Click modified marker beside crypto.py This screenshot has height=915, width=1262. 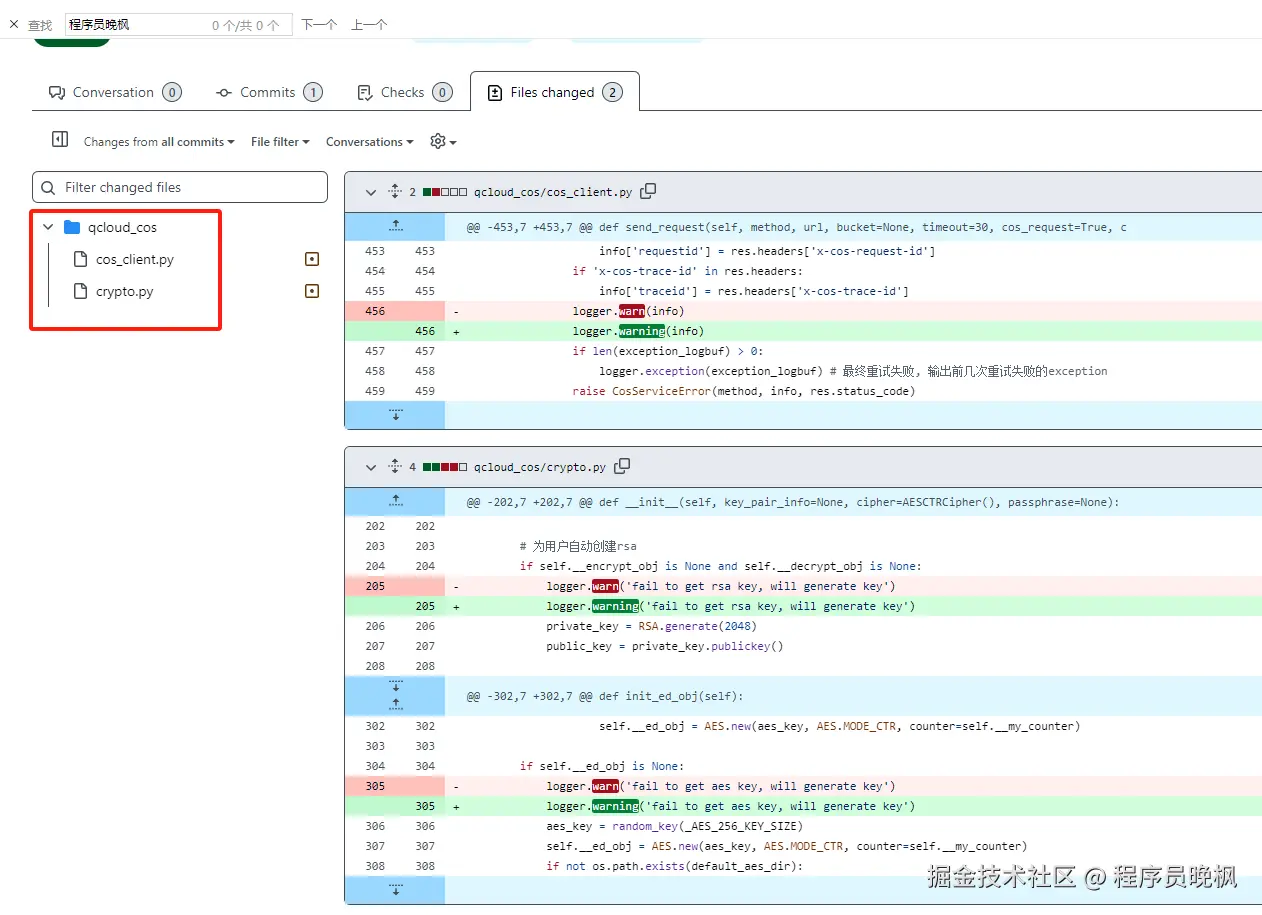pyautogui.click(x=312, y=291)
